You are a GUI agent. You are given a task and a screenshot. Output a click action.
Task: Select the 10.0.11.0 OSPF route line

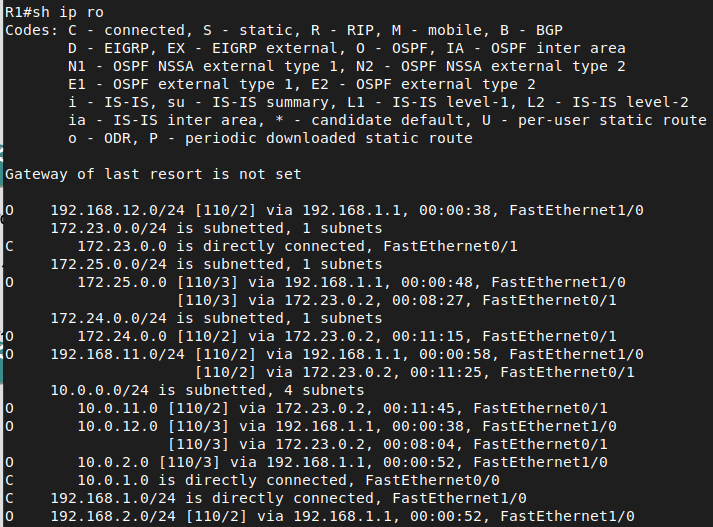click(306, 408)
